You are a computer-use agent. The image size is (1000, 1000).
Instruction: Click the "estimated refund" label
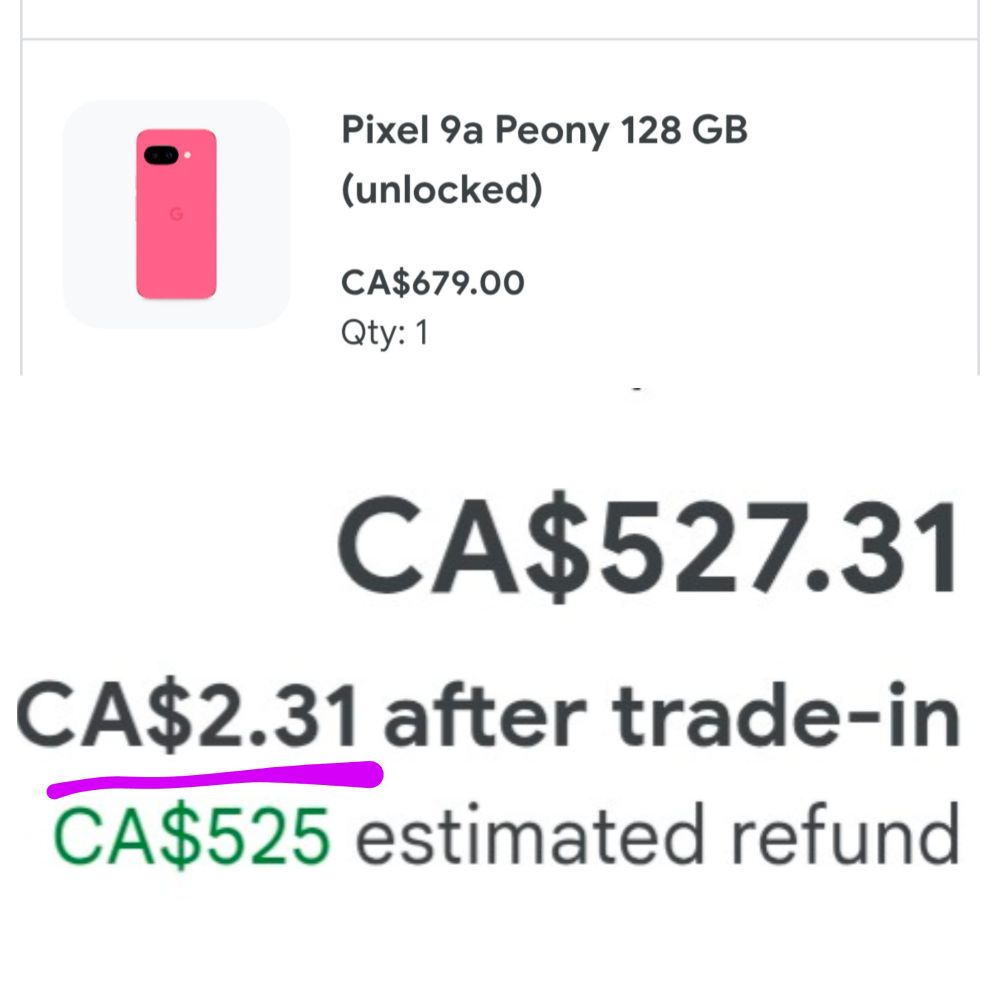pyautogui.click(x=658, y=834)
